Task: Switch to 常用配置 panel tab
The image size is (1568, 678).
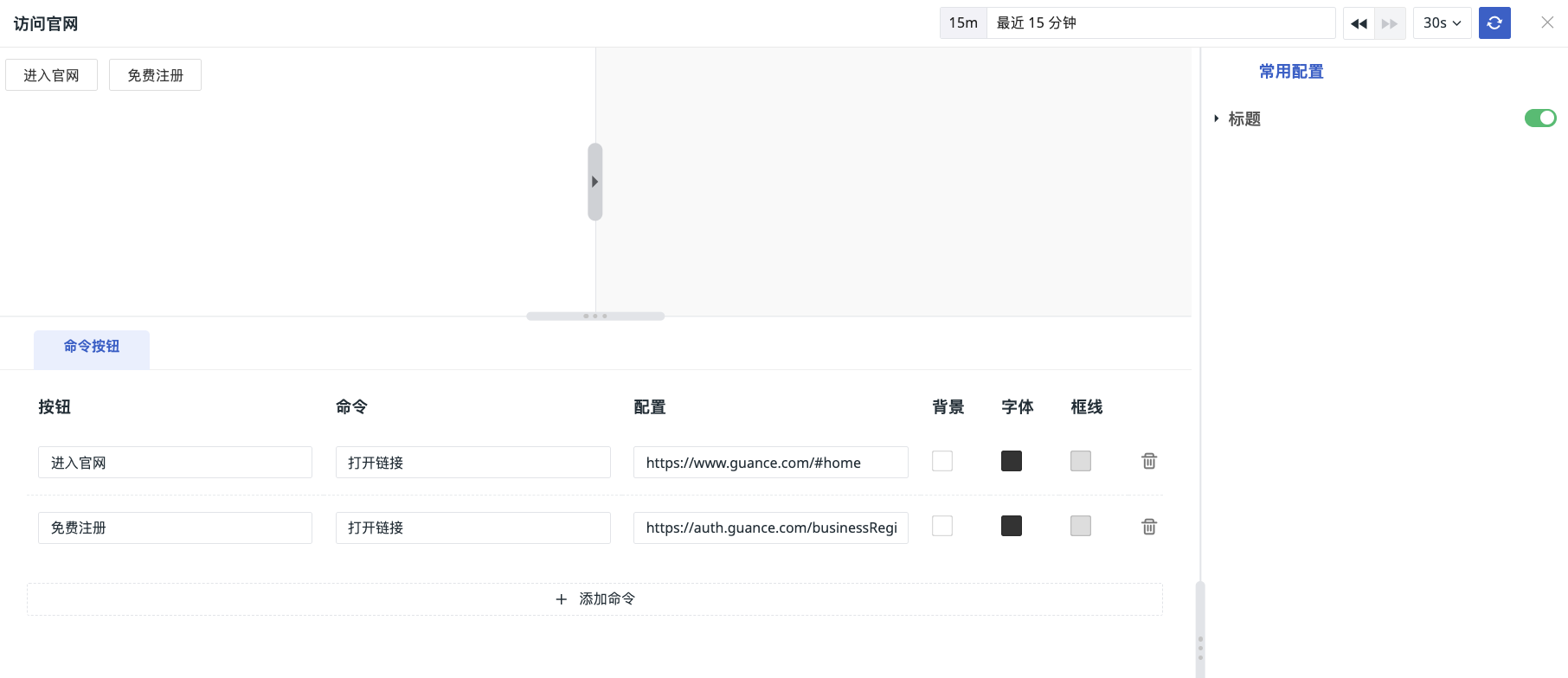Action: (x=1291, y=72)
